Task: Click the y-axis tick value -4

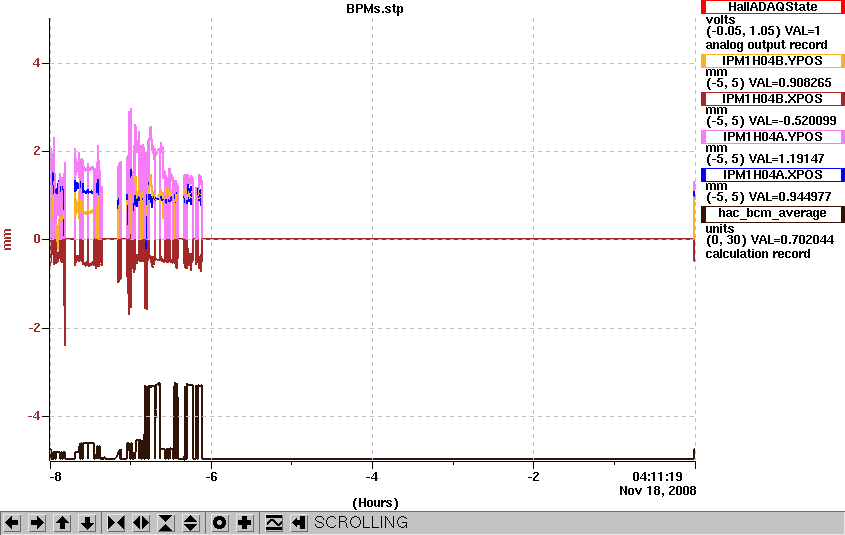Action: pos(33,416)
